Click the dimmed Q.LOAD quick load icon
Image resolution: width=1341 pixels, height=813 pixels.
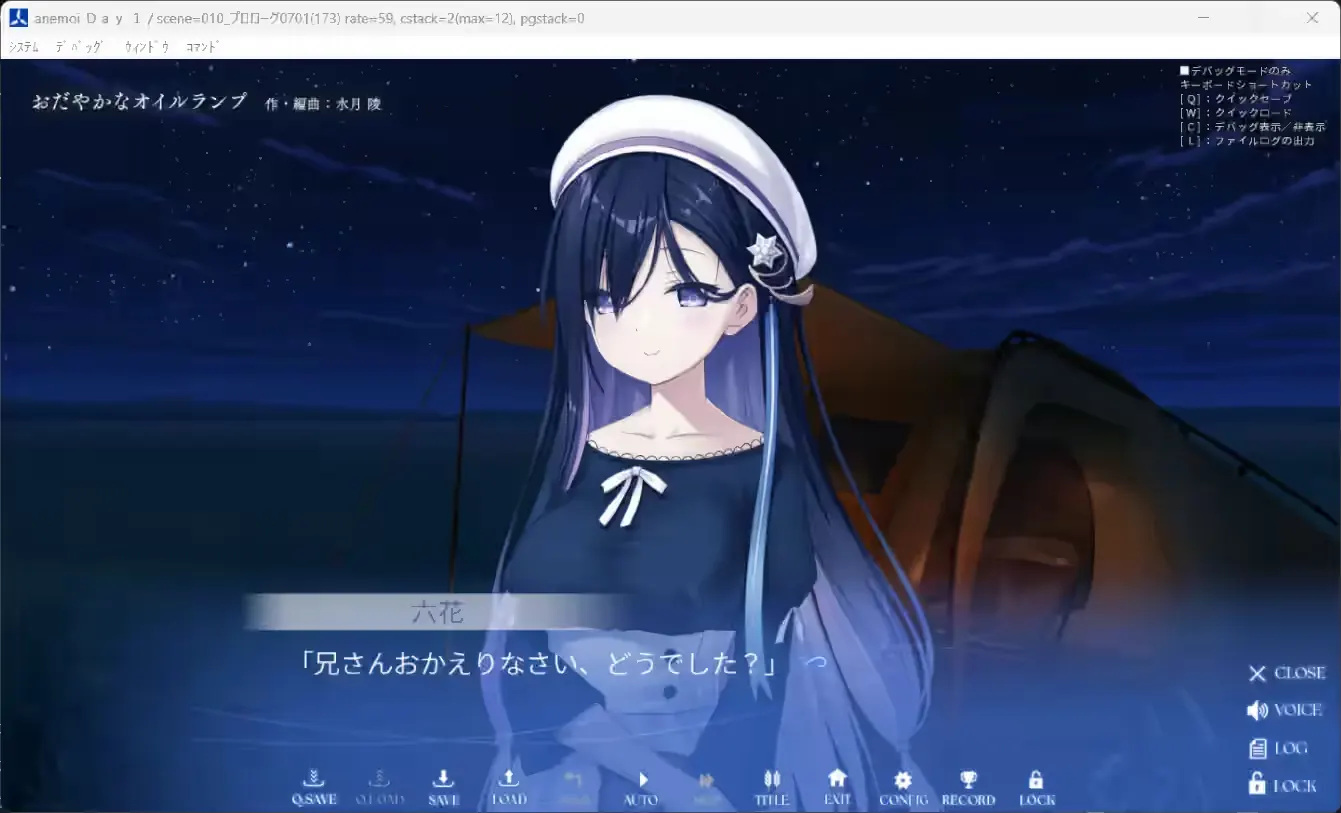click(380, 787)
